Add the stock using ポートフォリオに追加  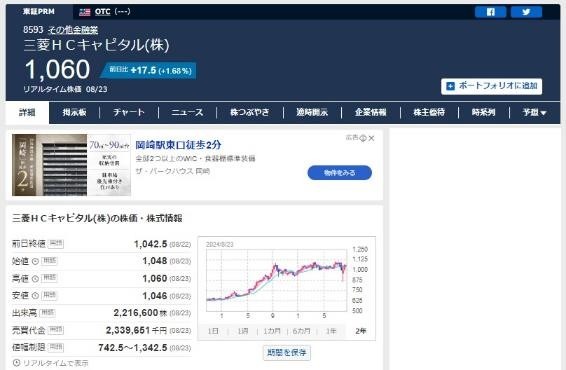(x=491, y=86)
